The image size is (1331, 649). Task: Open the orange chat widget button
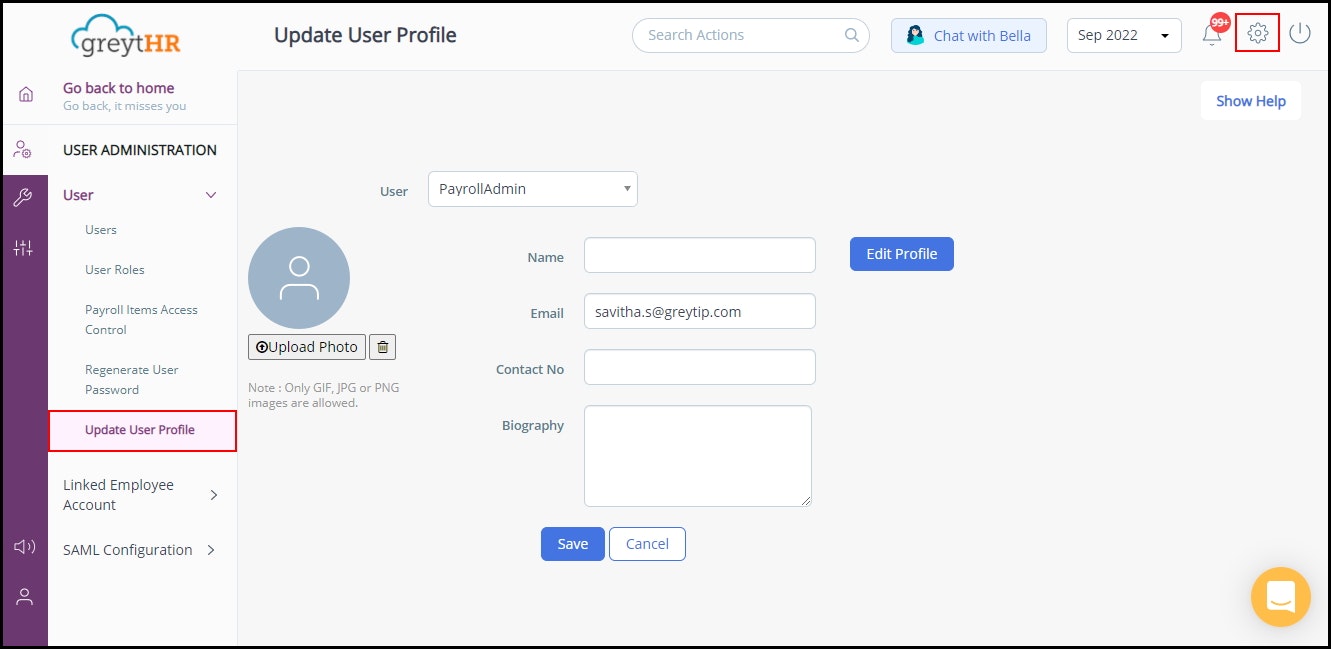[1280, 597]
